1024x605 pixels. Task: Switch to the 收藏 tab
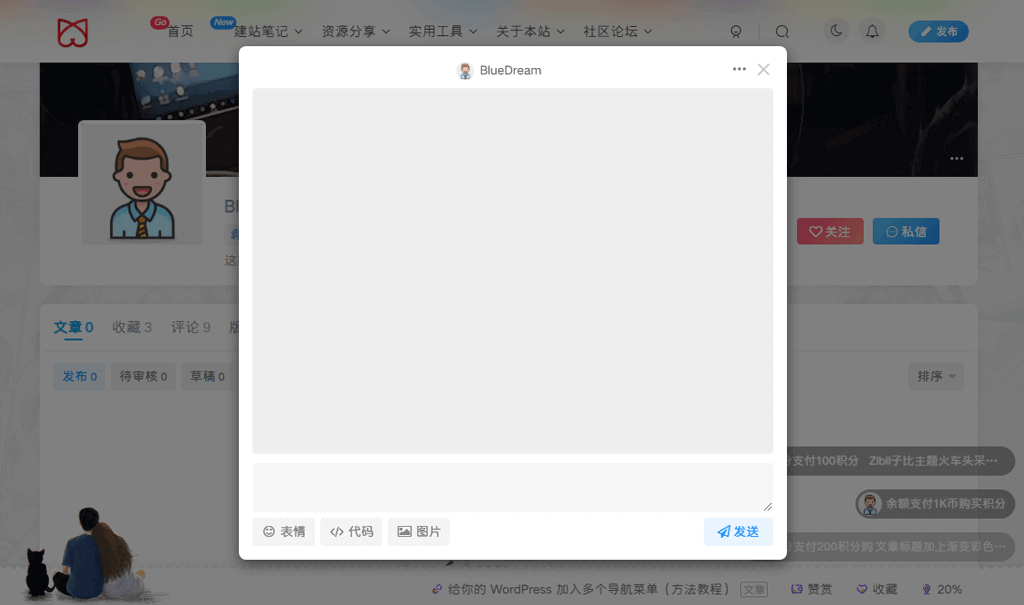point(132,327)
